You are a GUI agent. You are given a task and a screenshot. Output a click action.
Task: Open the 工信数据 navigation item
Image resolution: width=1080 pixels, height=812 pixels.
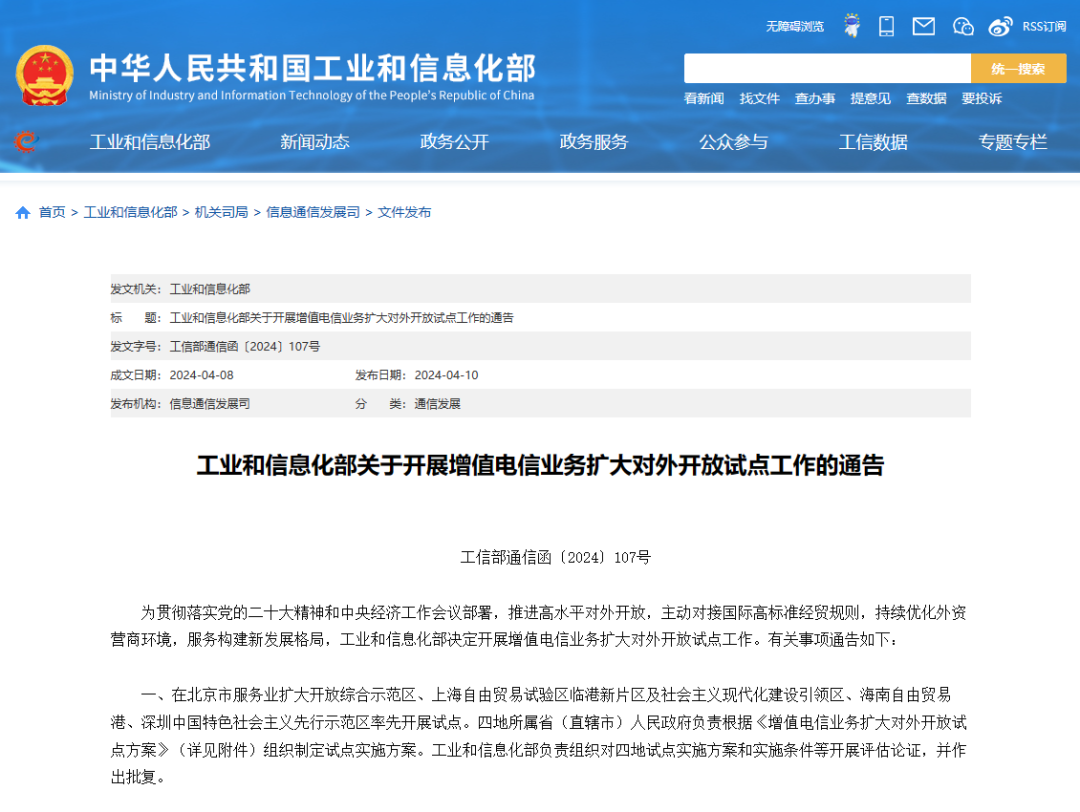(x=873, y=142)
